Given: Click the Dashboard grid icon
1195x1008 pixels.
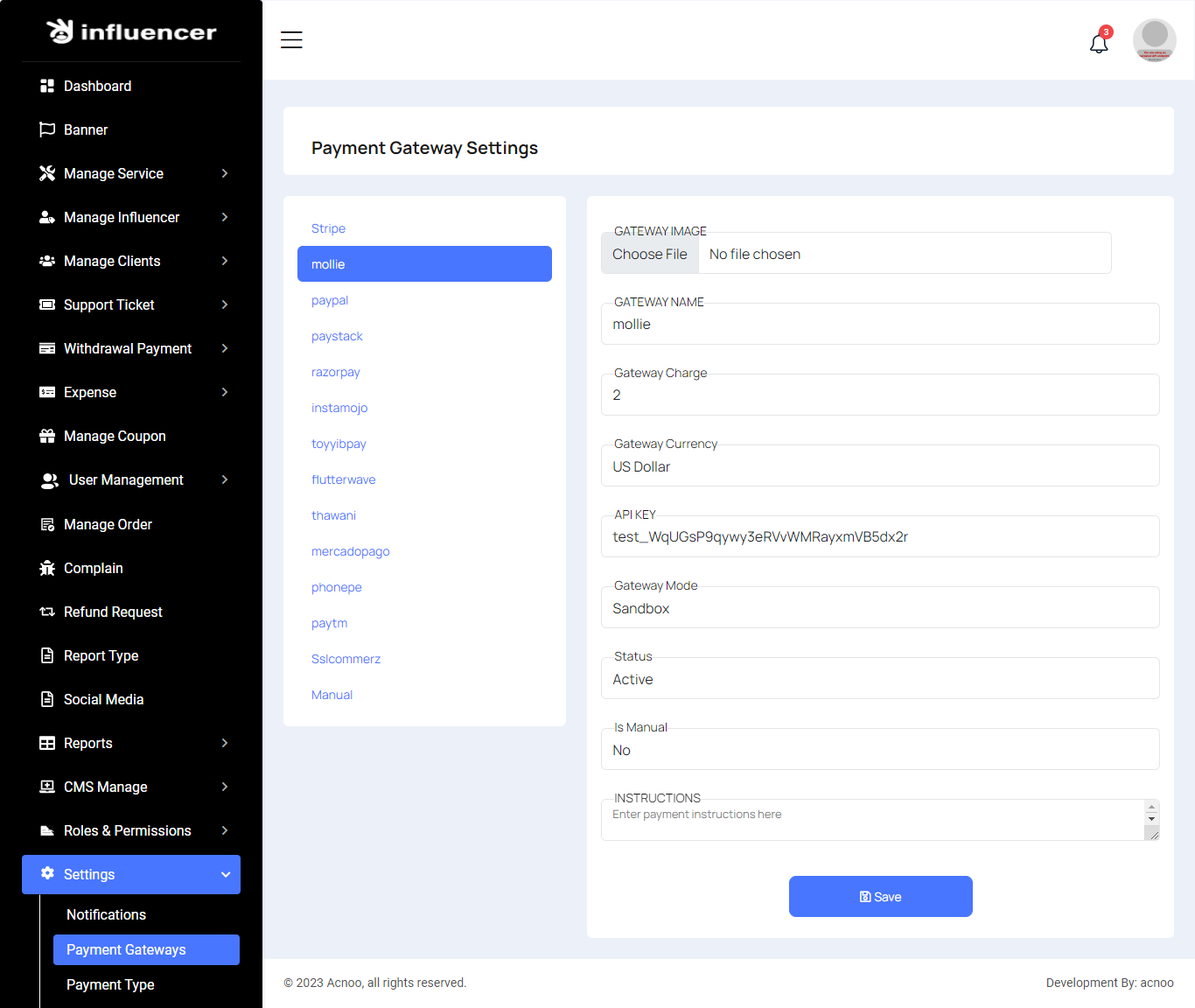Looking at the screenshot, I should (x=47, y=86).
